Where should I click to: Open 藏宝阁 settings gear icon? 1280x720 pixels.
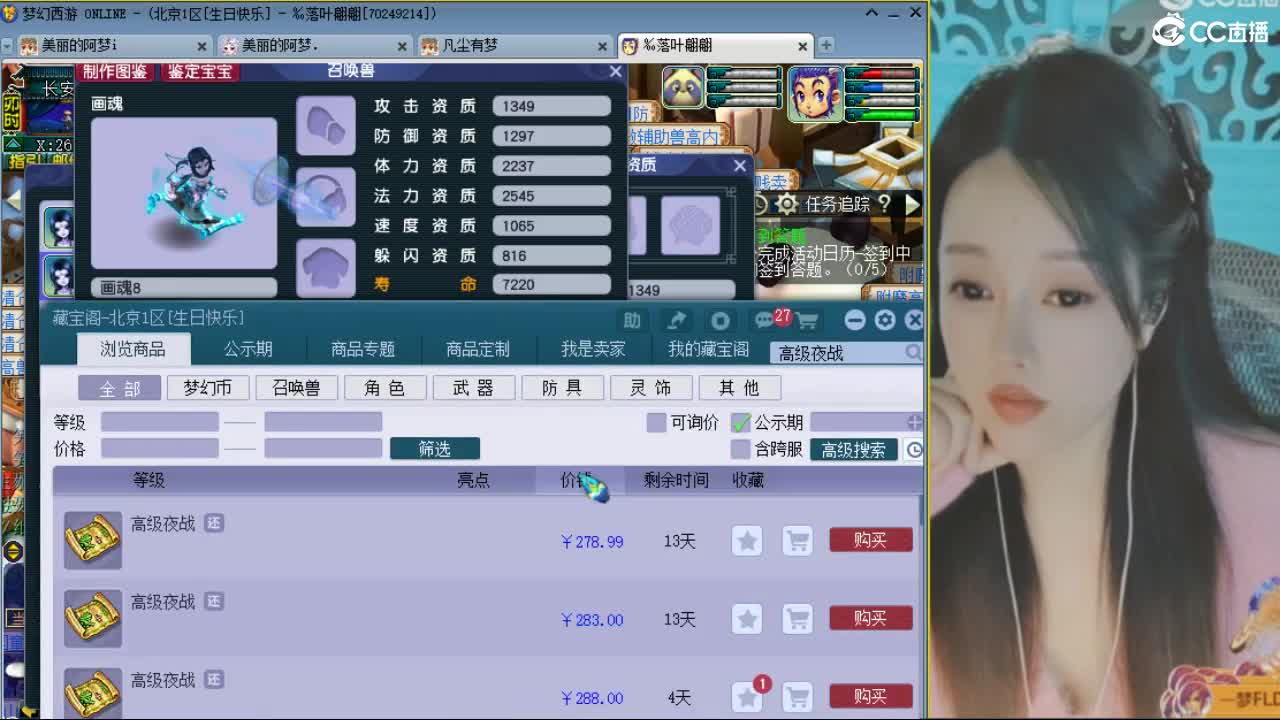885,320
